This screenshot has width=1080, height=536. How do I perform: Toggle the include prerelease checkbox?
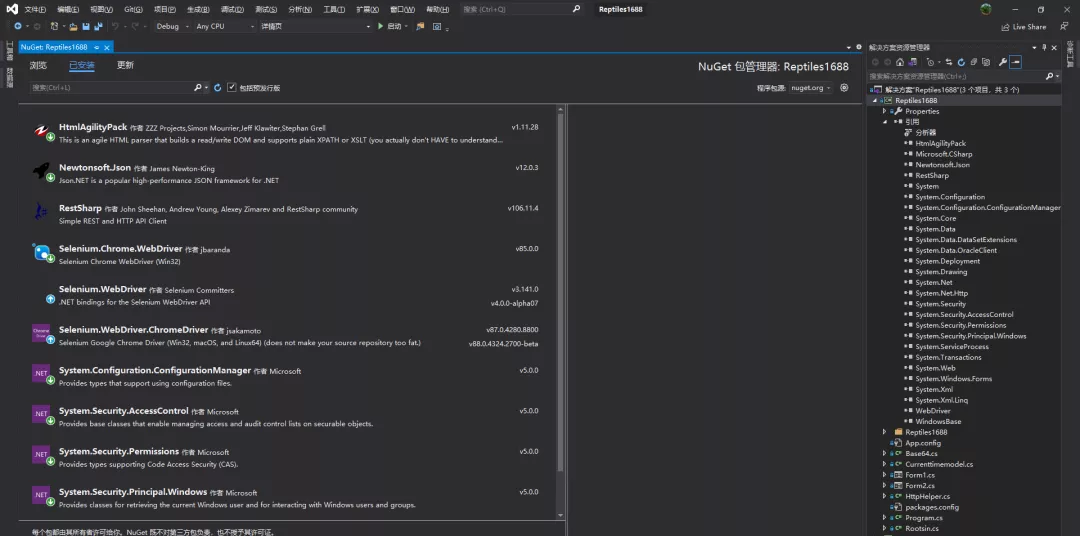tap(232, 87)
